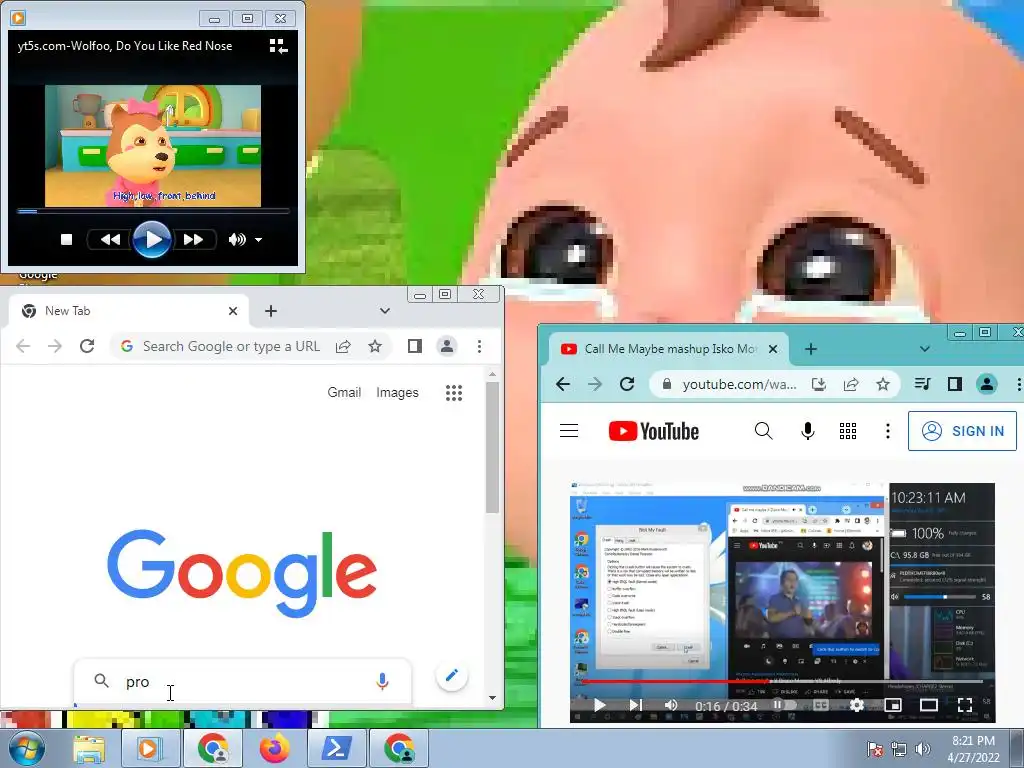Select the Call Me Maybe mashup tab
Viewport: 1024px width, 768px height.
[669, 349]
